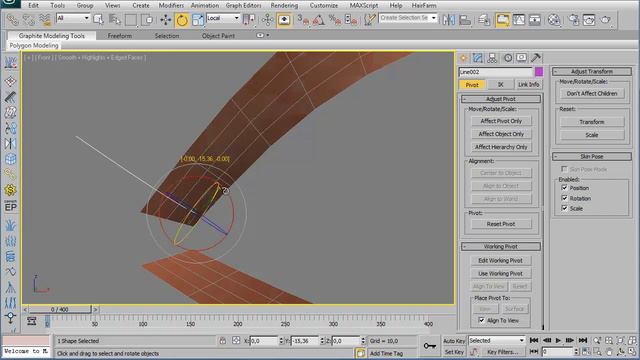Click the Line002 object name field

click(x=496, y=72)
